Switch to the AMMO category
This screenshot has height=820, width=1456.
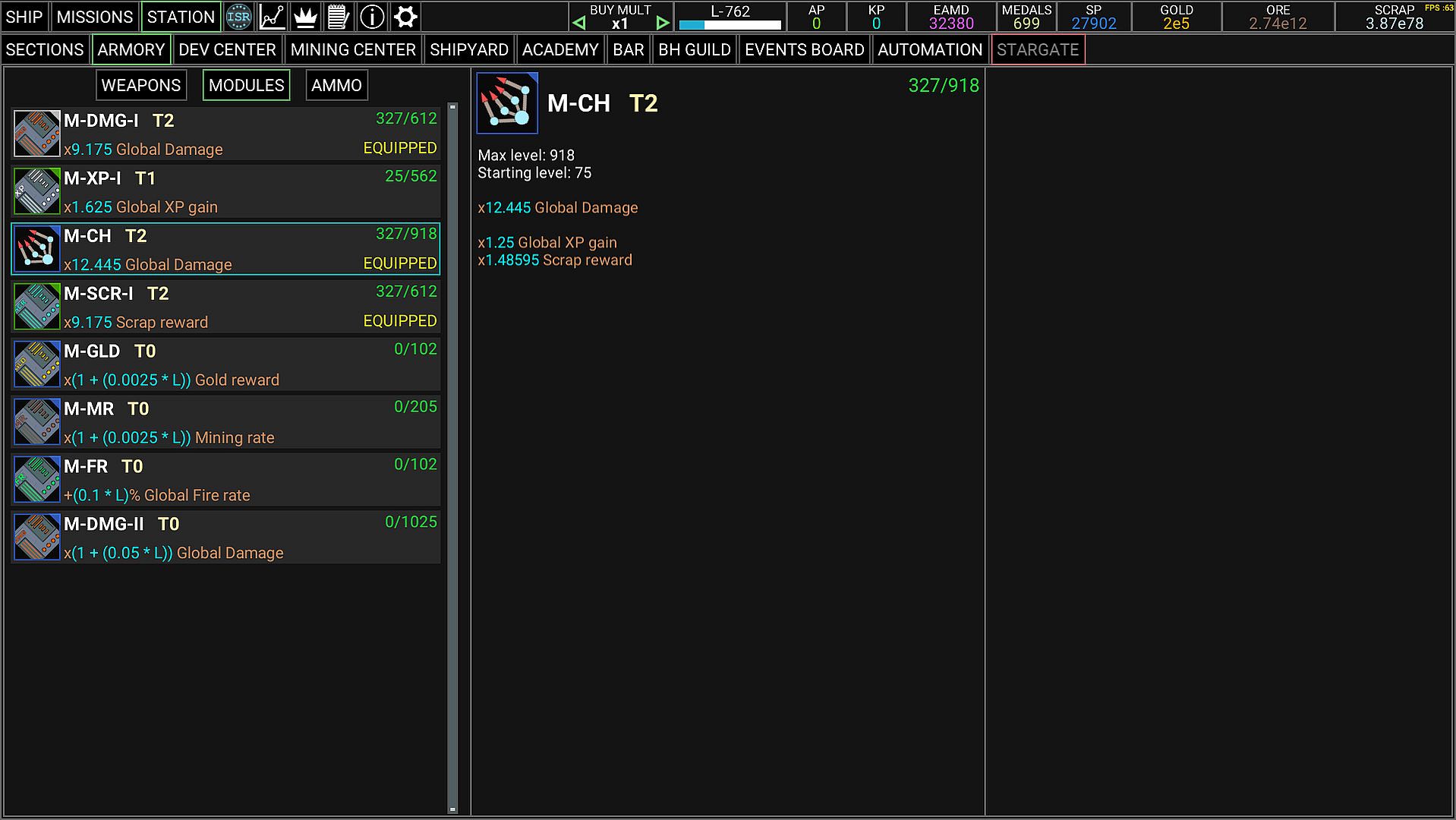pyautogui.click(x=336, y=85)
